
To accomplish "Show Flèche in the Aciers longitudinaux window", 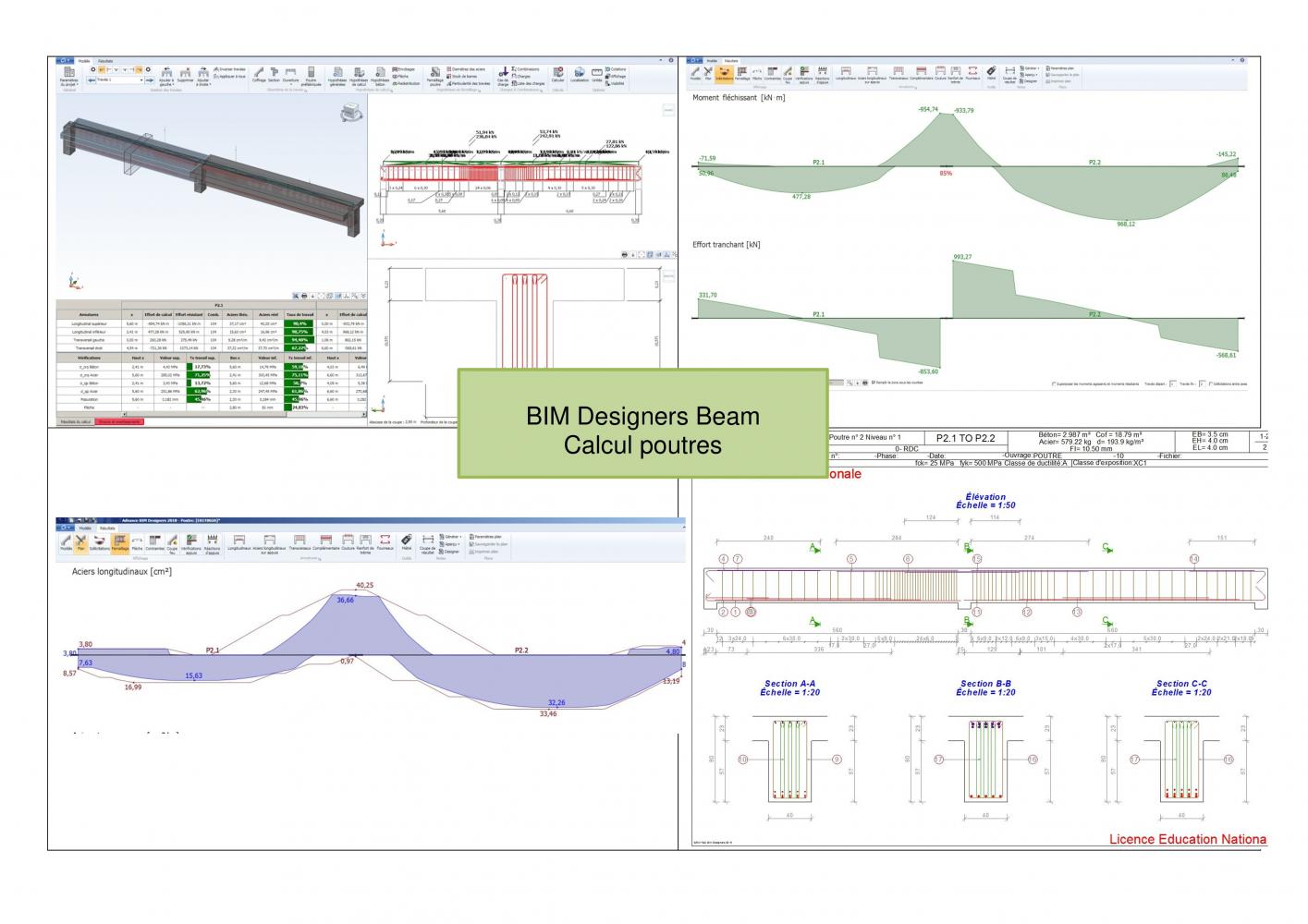I will [136, 543].
